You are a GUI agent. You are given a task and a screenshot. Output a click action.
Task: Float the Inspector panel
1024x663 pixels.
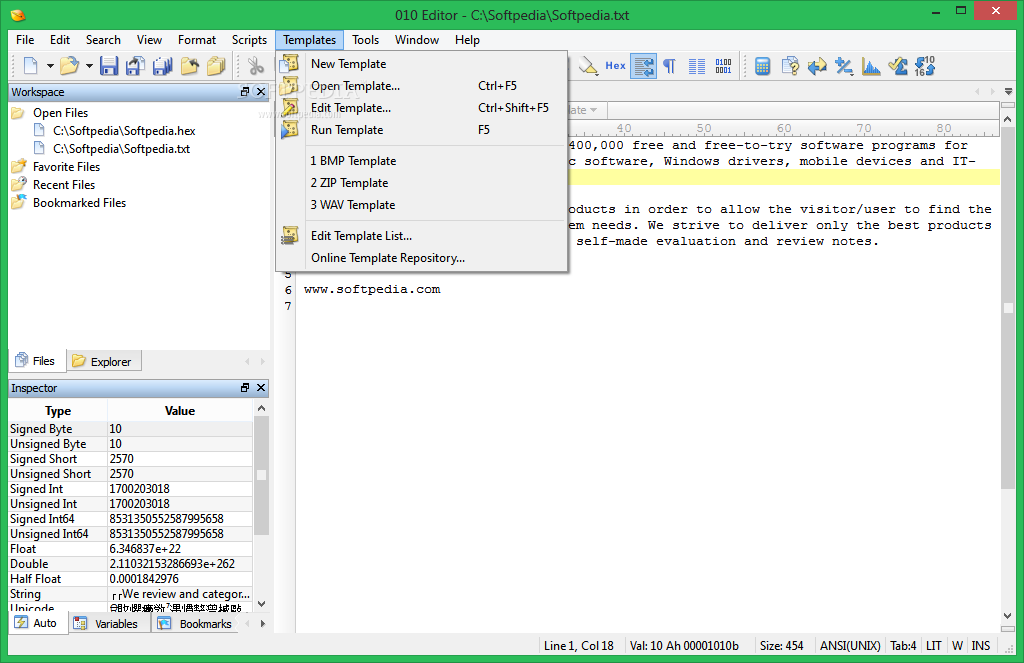245,387
